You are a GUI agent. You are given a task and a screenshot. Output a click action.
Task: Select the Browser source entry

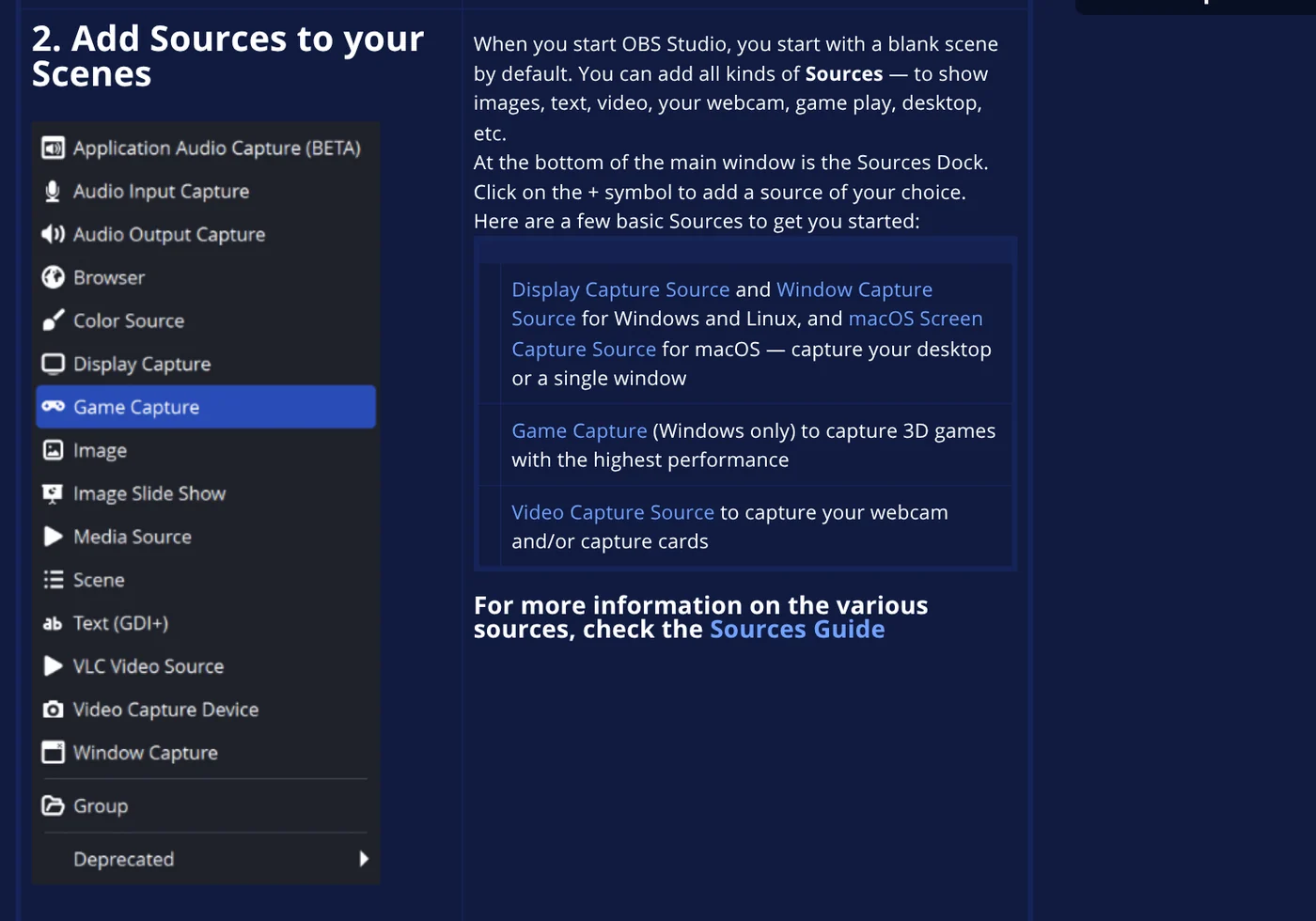pos(206,277)
